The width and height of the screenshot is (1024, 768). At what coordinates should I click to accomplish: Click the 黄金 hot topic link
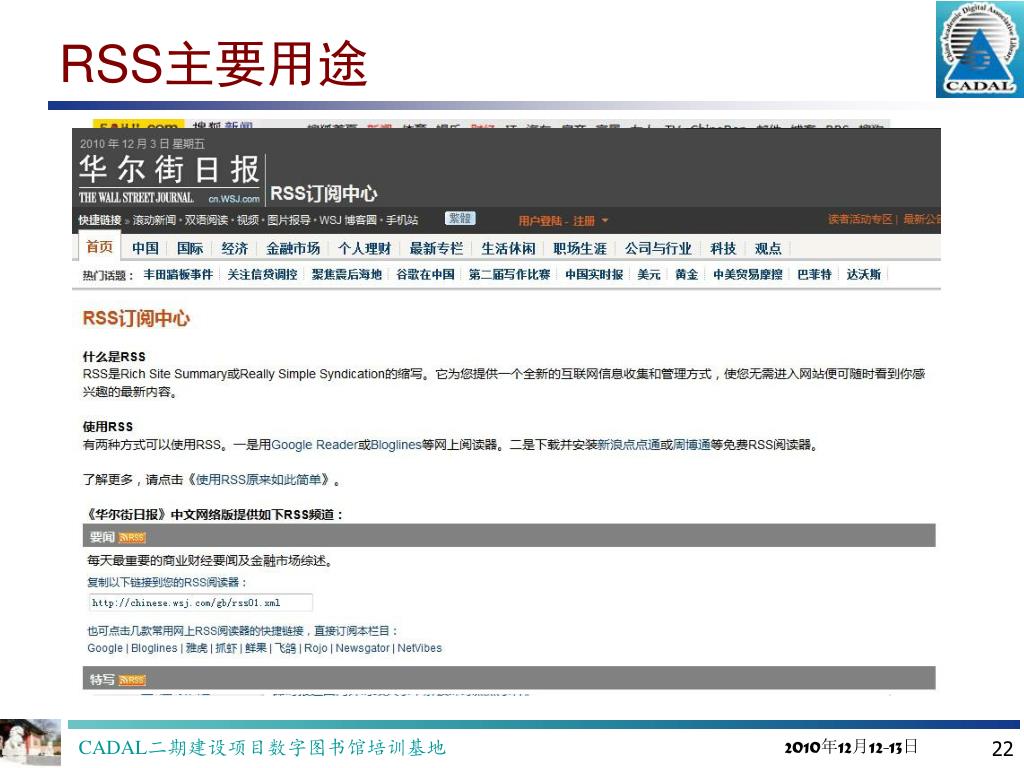tap(686, 274)
